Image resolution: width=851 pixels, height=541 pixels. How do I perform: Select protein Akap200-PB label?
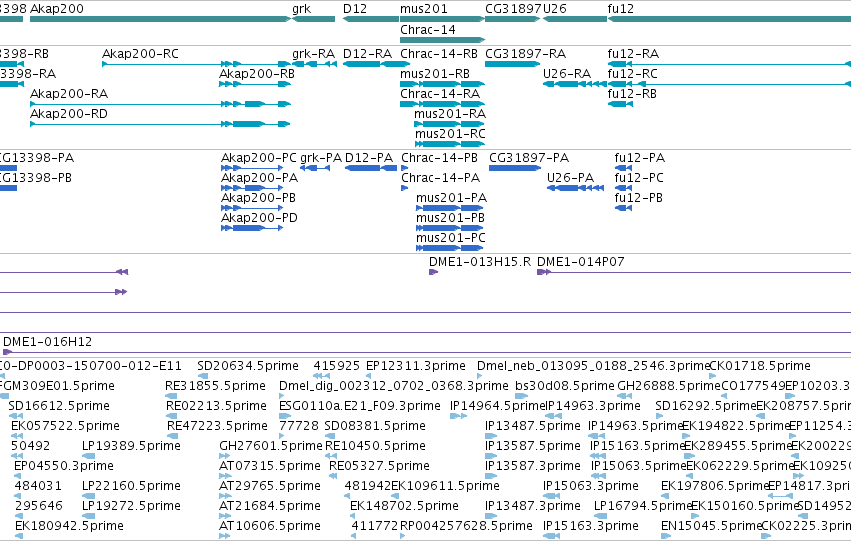coord(258,198)
